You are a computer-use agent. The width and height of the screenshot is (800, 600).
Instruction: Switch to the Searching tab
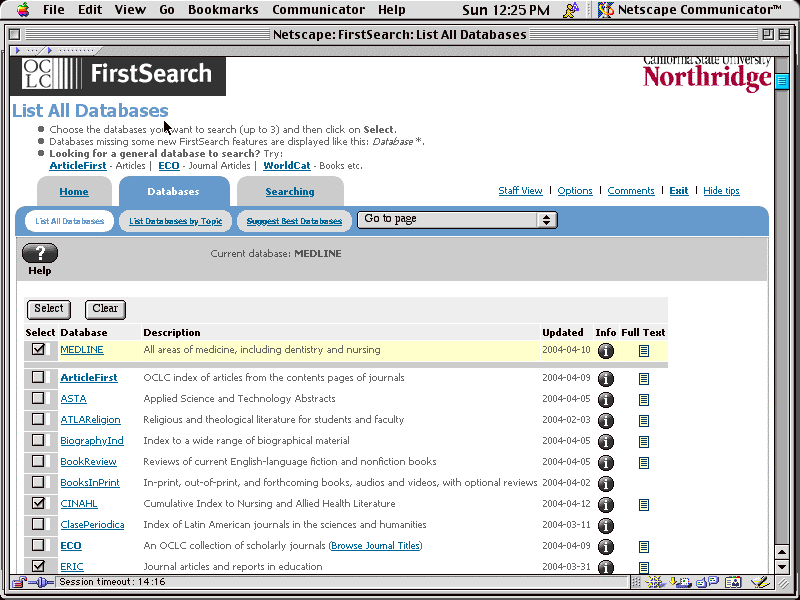click(x=290, y=191)
